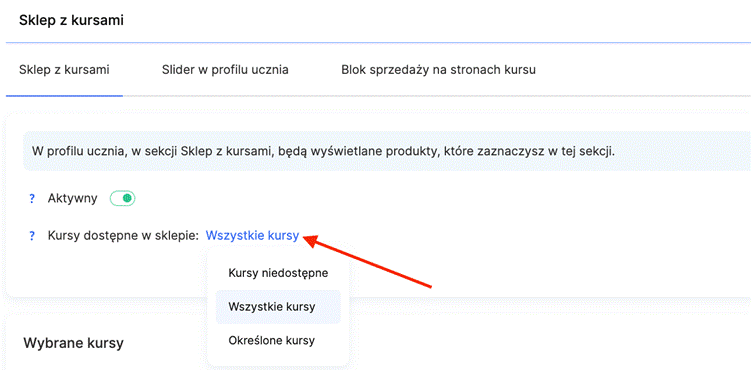This screenshot has height=370, width=751.
Task: Click the Wybrane kursy section heading
Action: click(x=73, y=343)
